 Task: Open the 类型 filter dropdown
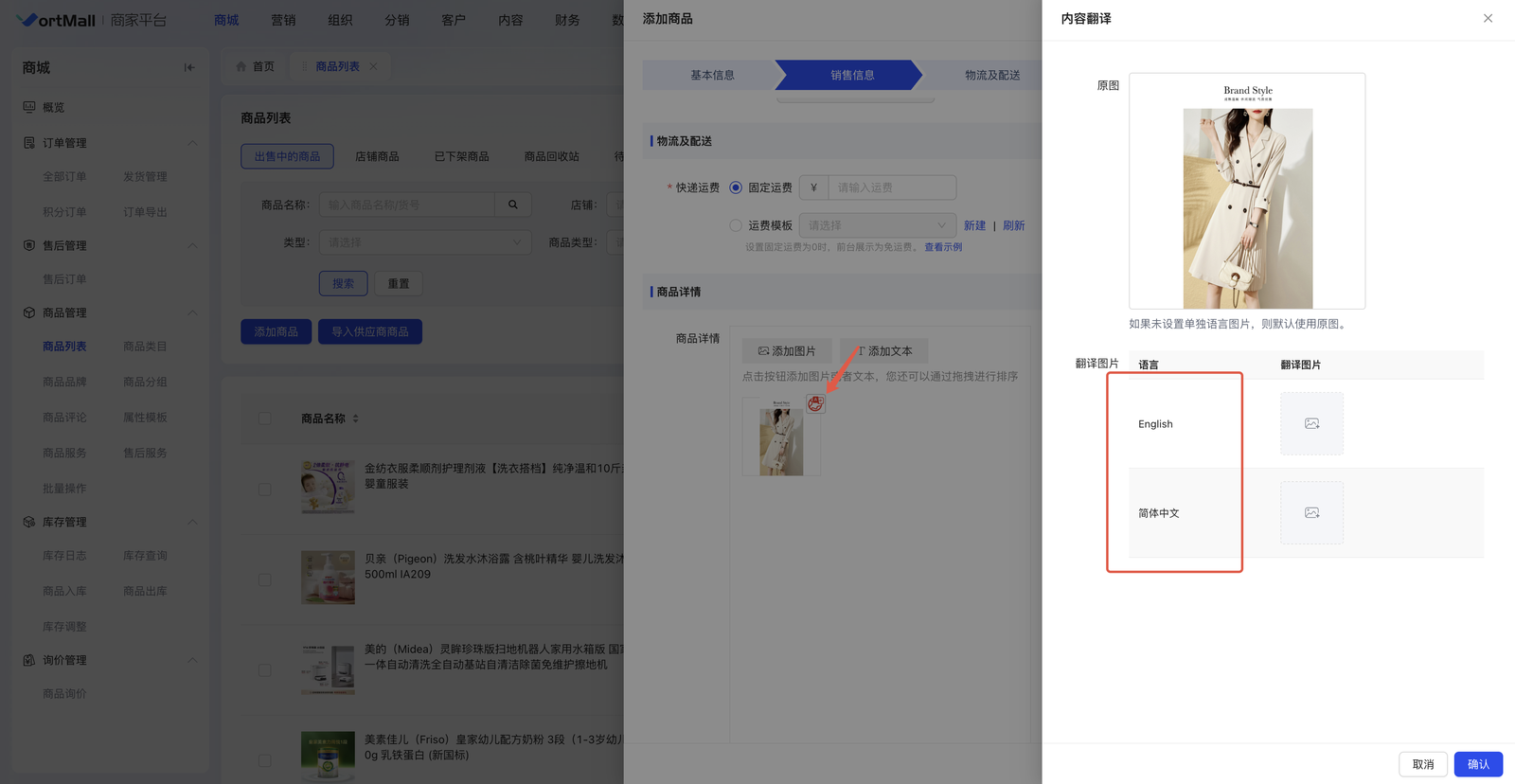[424, 242]
